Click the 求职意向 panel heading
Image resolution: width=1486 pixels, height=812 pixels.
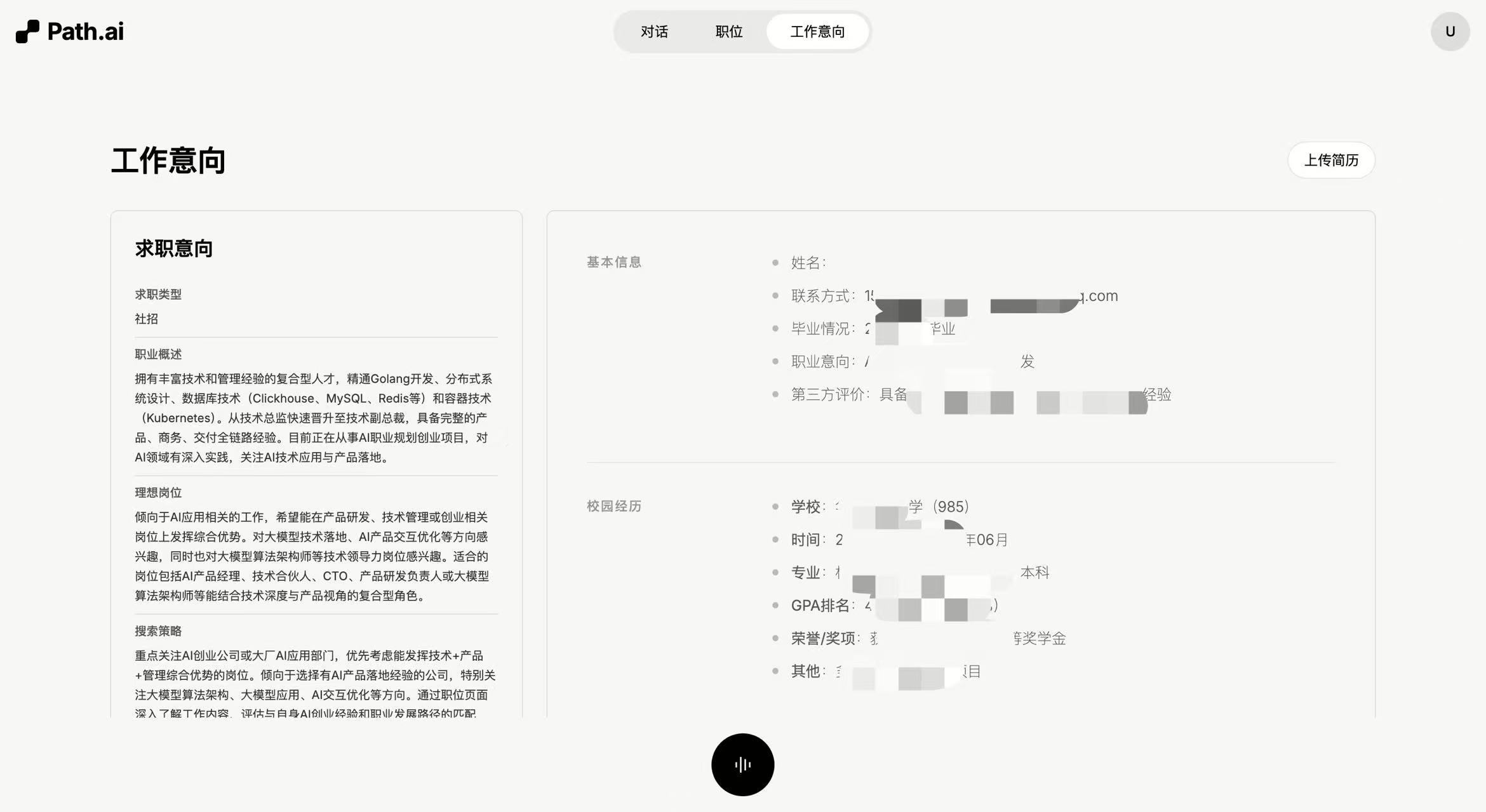coord(173,248)
